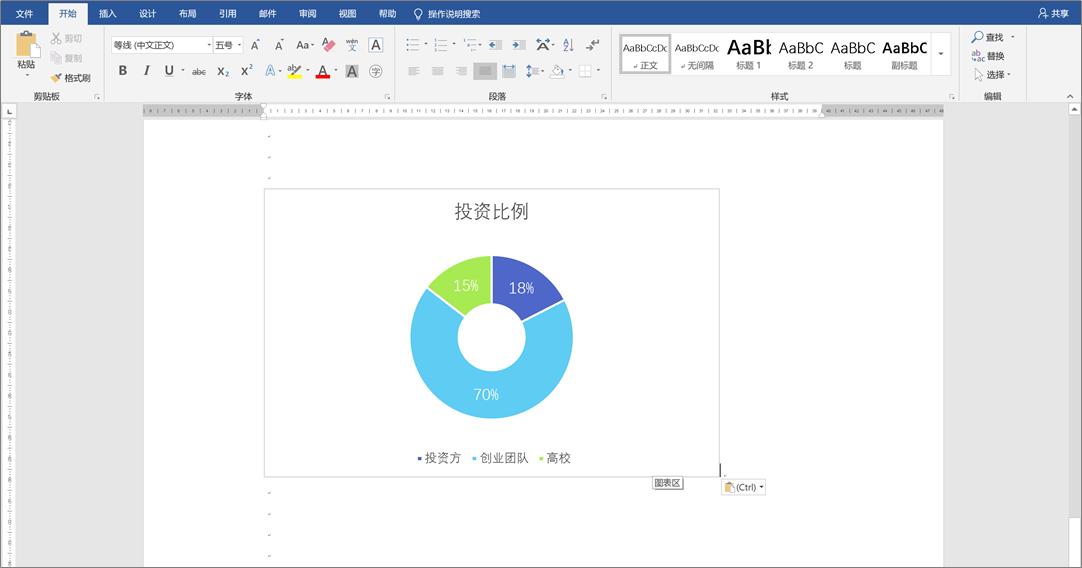Open the font name dropdown
Image resolution: width=1082 pixels, height=568 pixels.
209,46
